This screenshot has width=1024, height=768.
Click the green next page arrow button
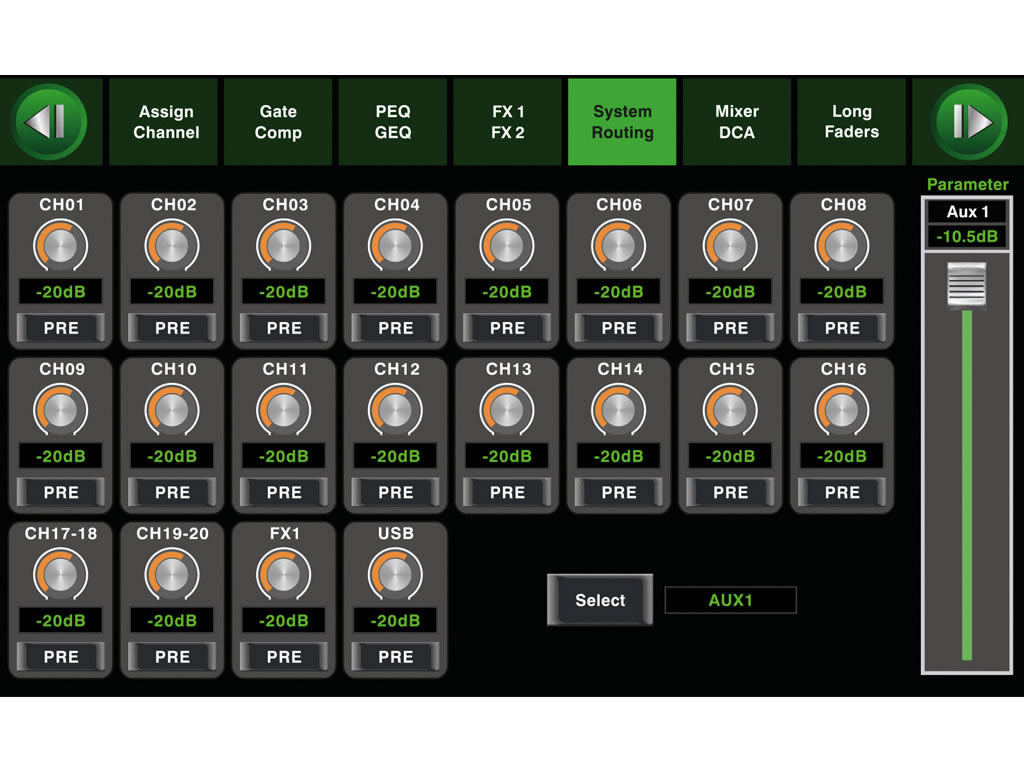pos(968,122)
